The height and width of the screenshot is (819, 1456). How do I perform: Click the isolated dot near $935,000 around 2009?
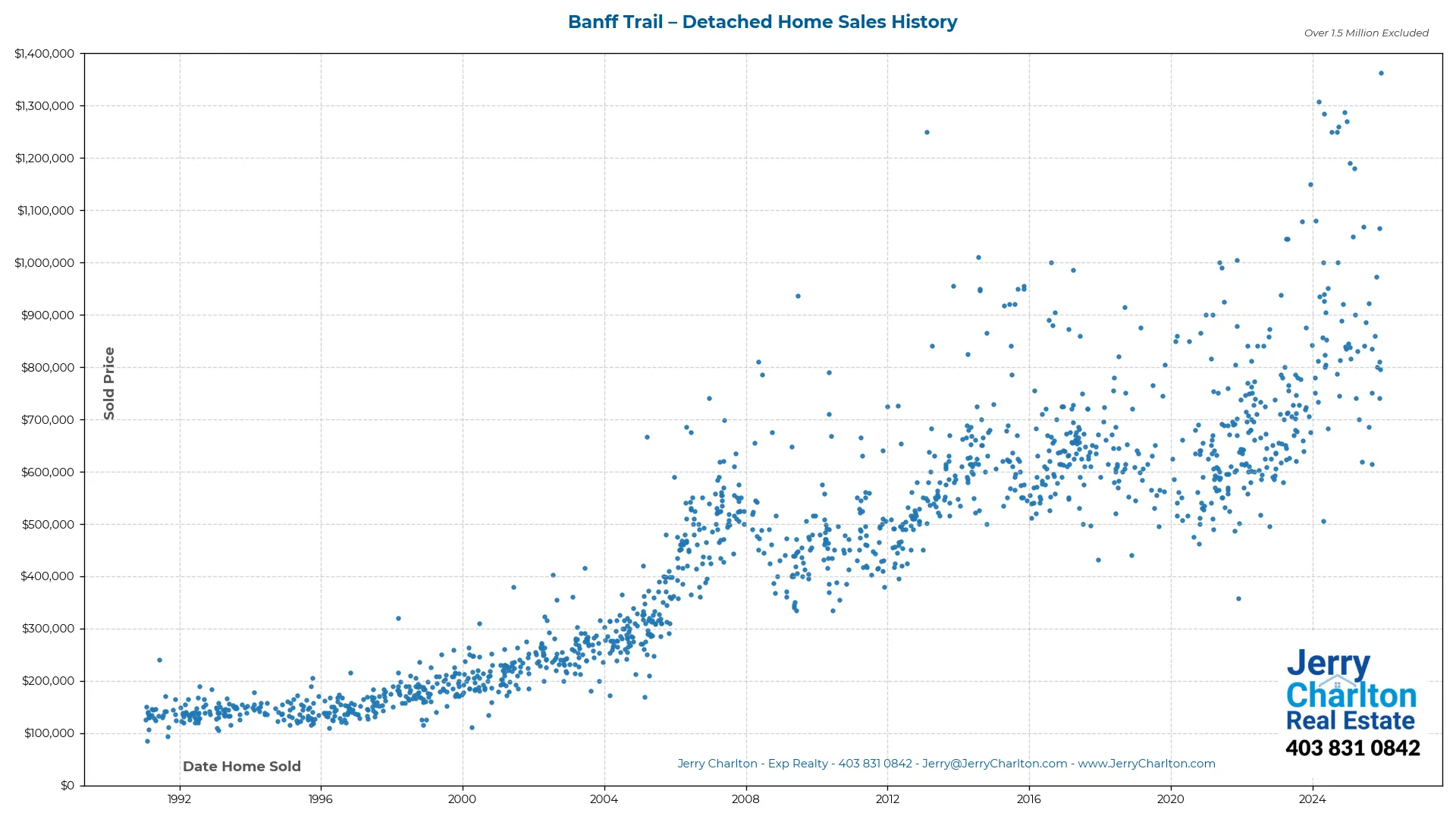click(797, 296)
